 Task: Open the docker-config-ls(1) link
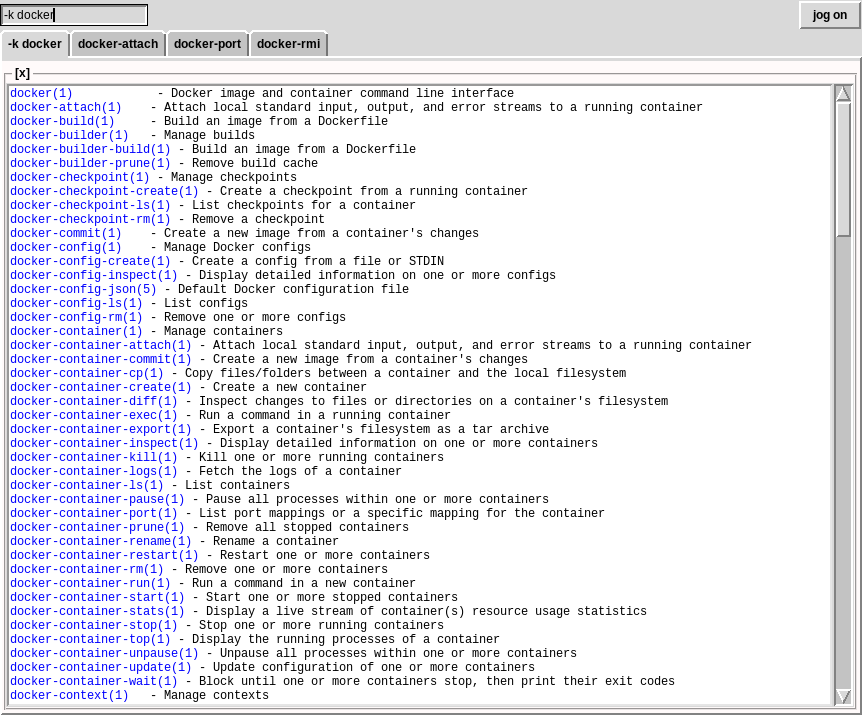tap(76, 303)
